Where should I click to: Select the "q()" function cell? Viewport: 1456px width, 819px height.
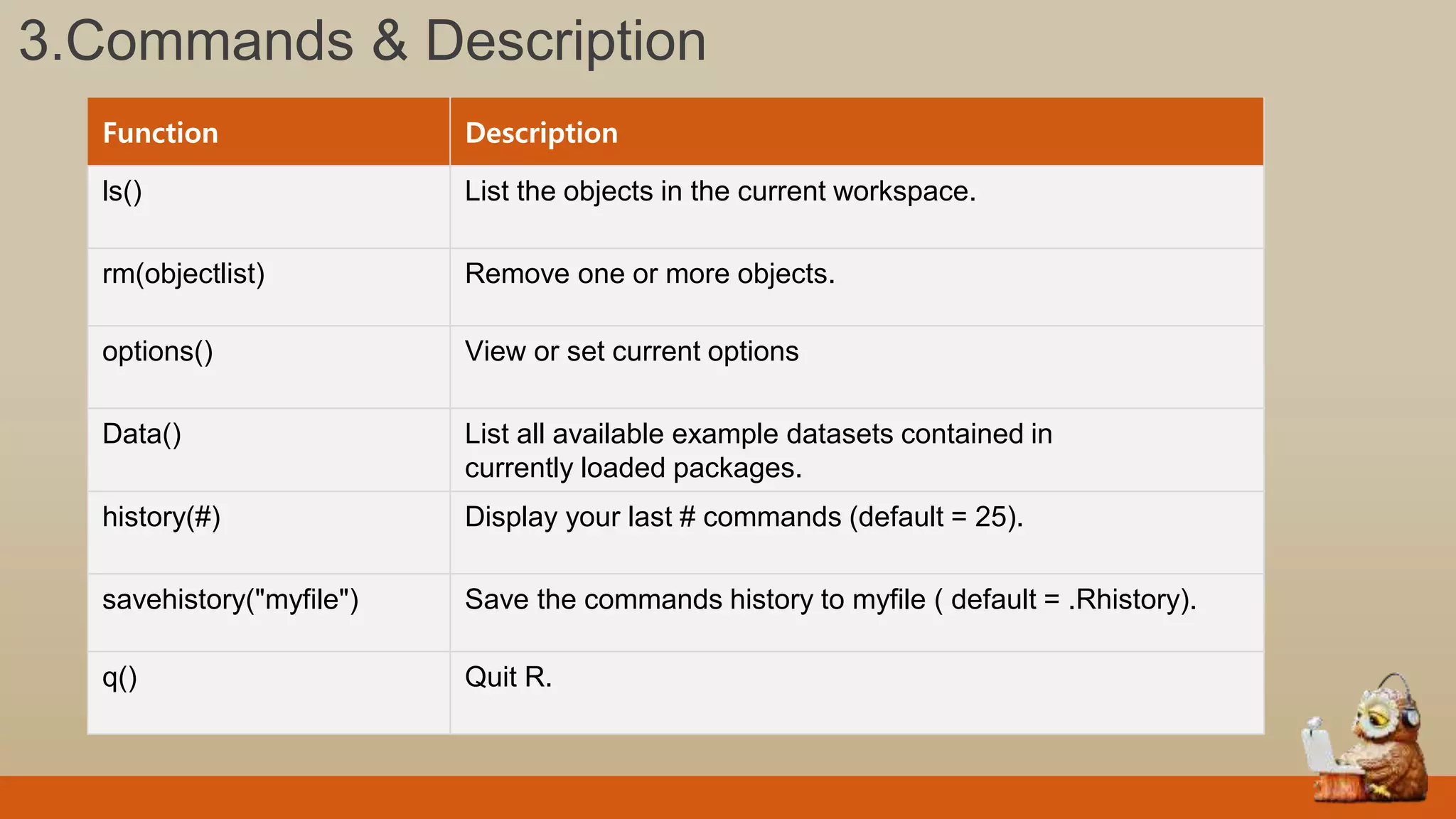pos(269,693)
